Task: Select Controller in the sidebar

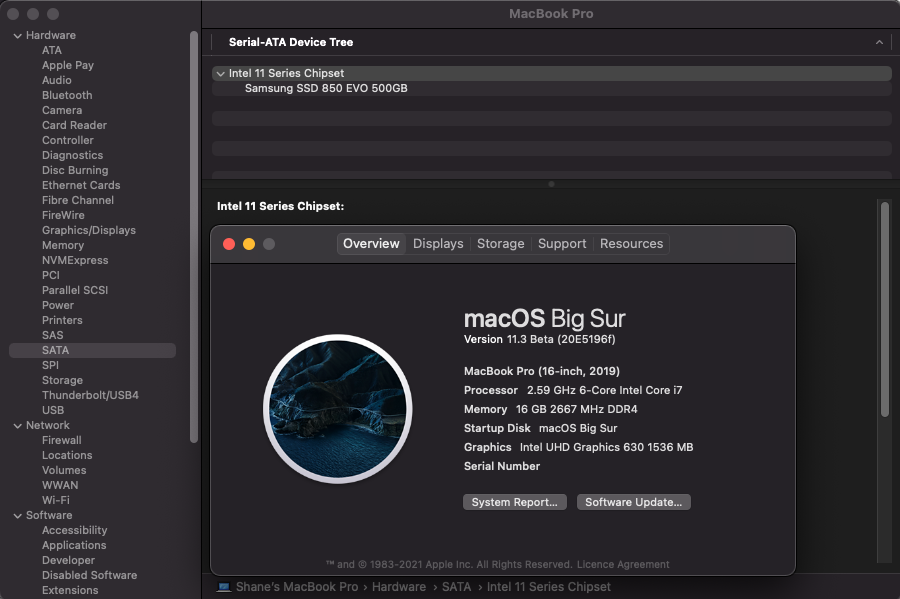Action: pos(68,140)
